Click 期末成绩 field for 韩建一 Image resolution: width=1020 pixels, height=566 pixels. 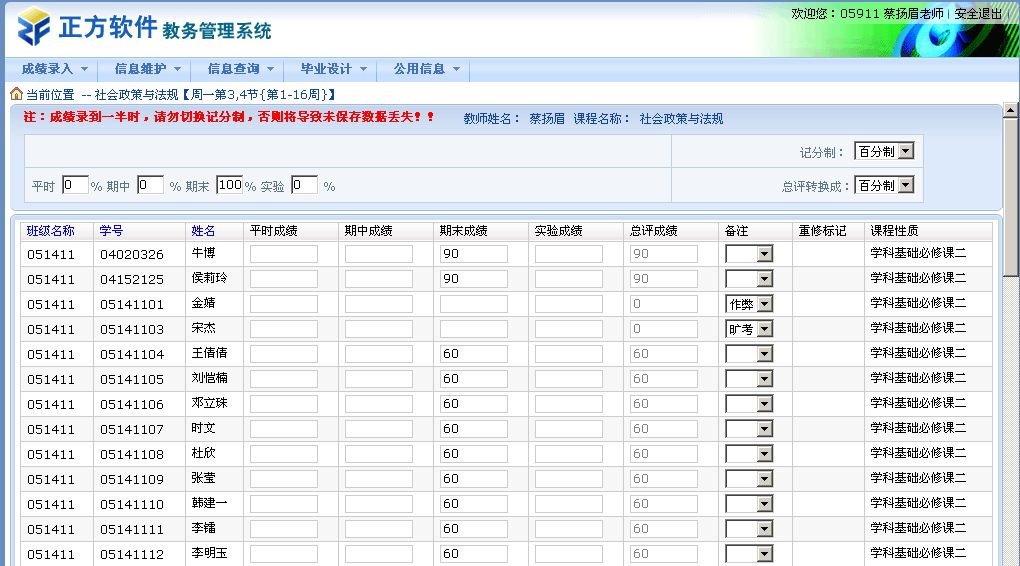[474, 504]
